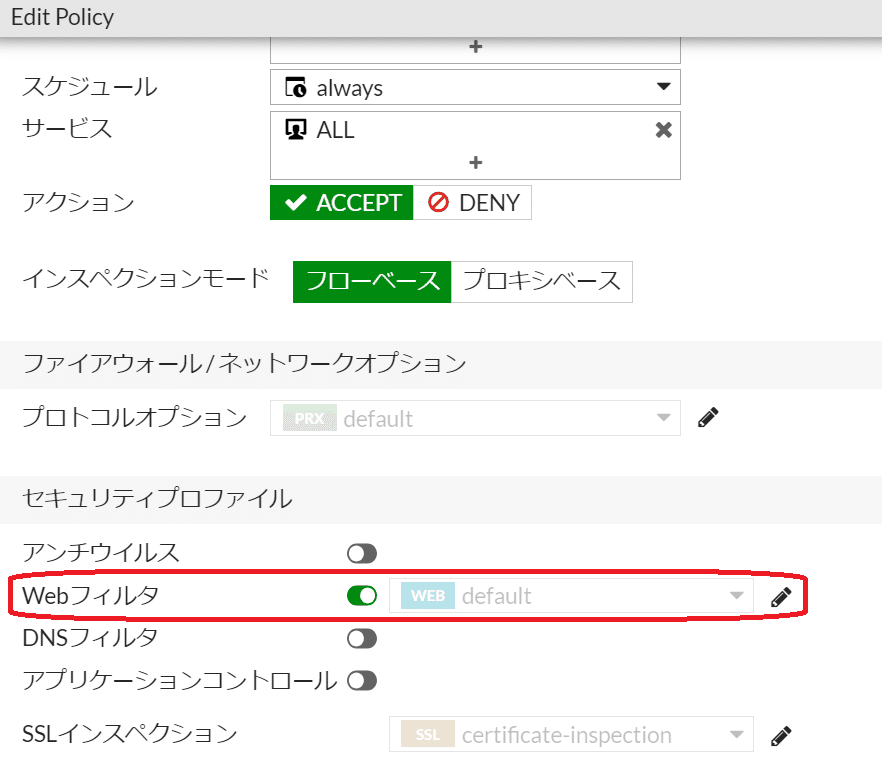Click the SSL badge in inspection selector
Screen dimensions: 882x771
(x=428, y=734)
